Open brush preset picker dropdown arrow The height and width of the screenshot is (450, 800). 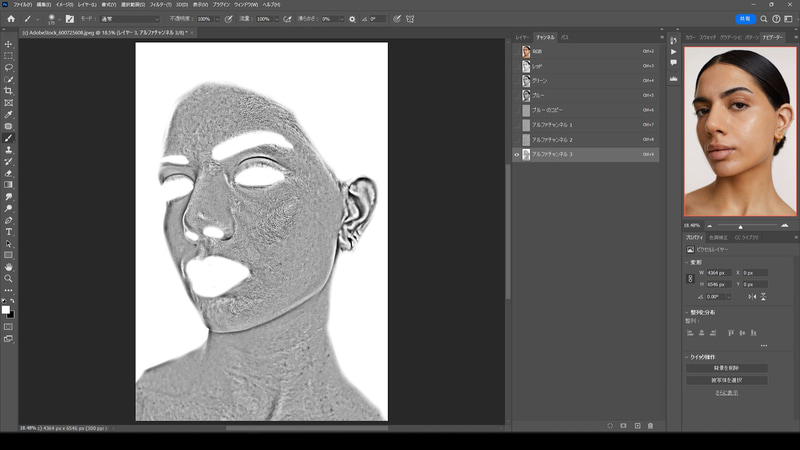(x=60, y=19)
